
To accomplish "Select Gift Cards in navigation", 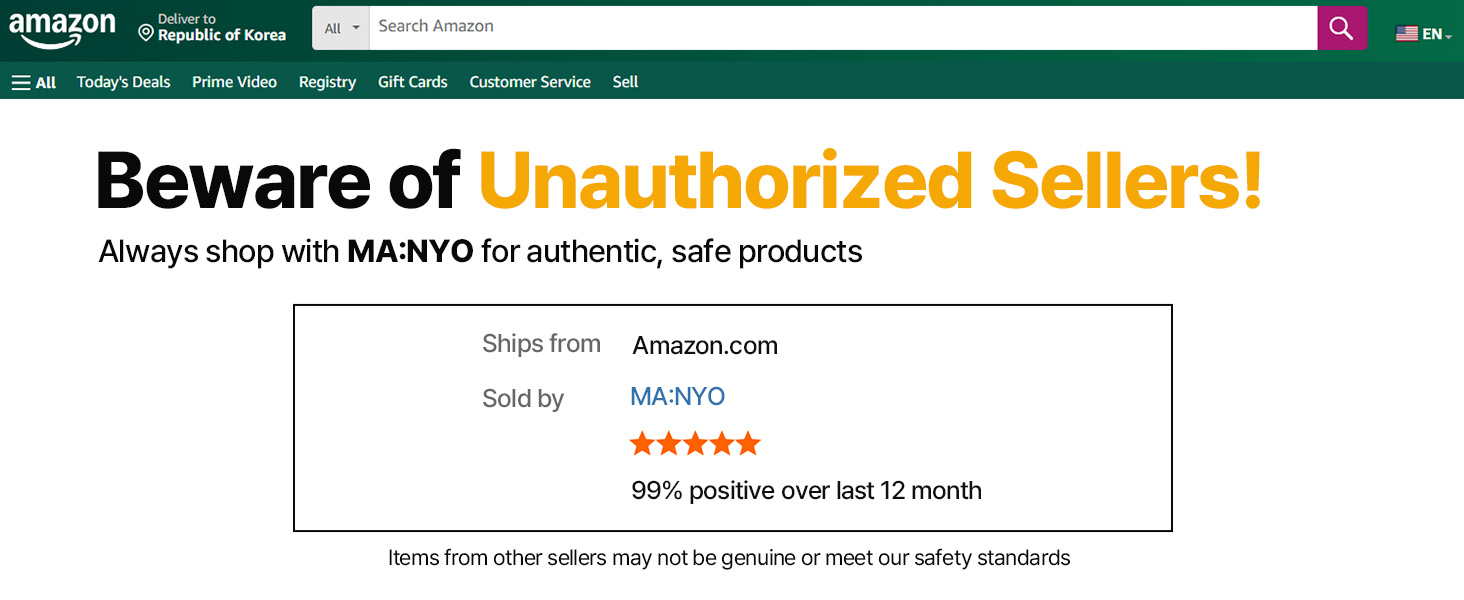I will pos(413,82).
